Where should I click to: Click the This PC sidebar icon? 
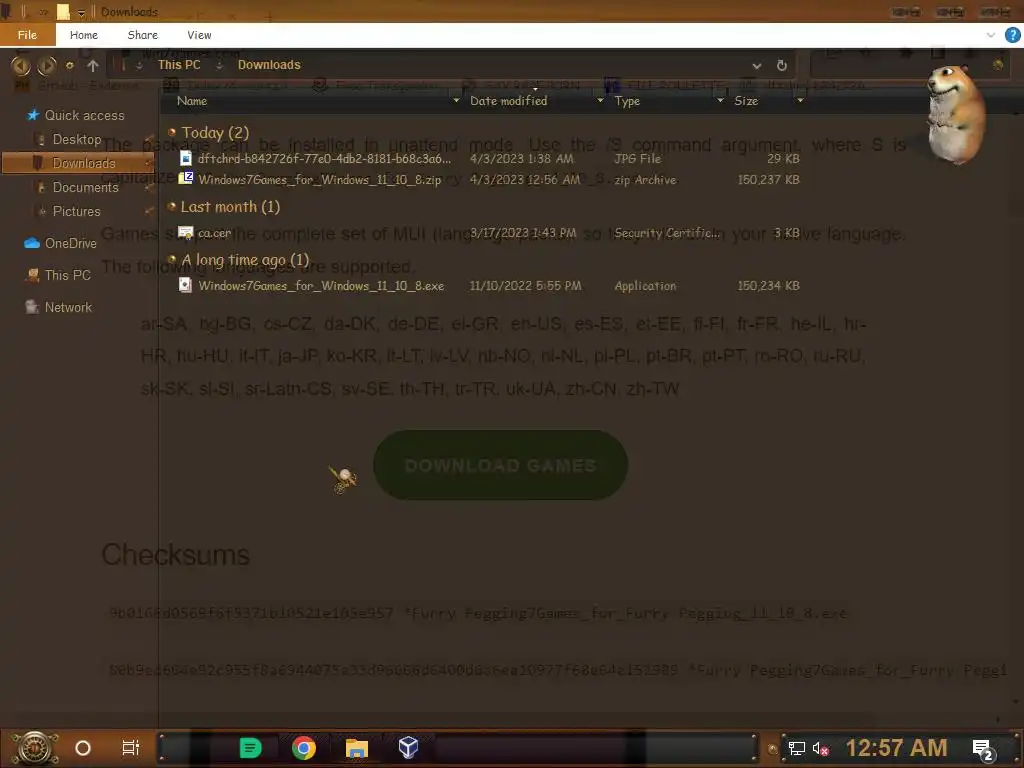32,275
